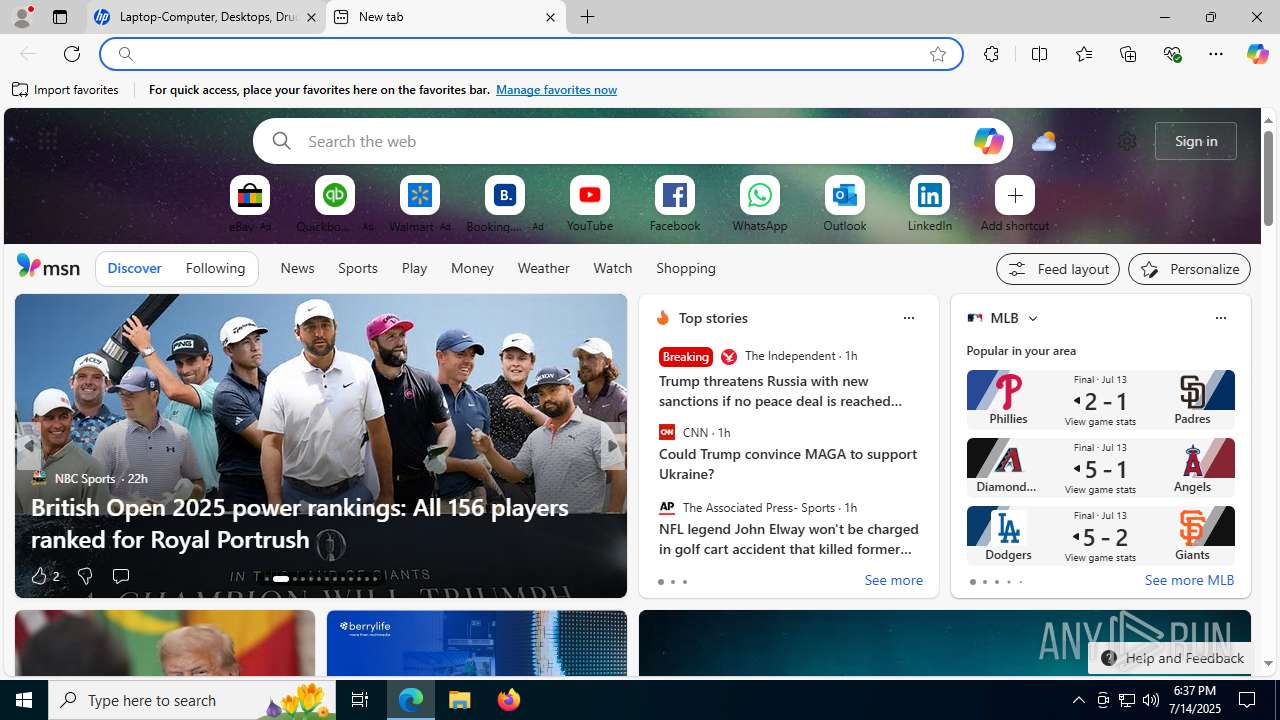This screenshot has width=1280, height=720.
Task: Open the Weather section
Action: [x=543, y=268]
